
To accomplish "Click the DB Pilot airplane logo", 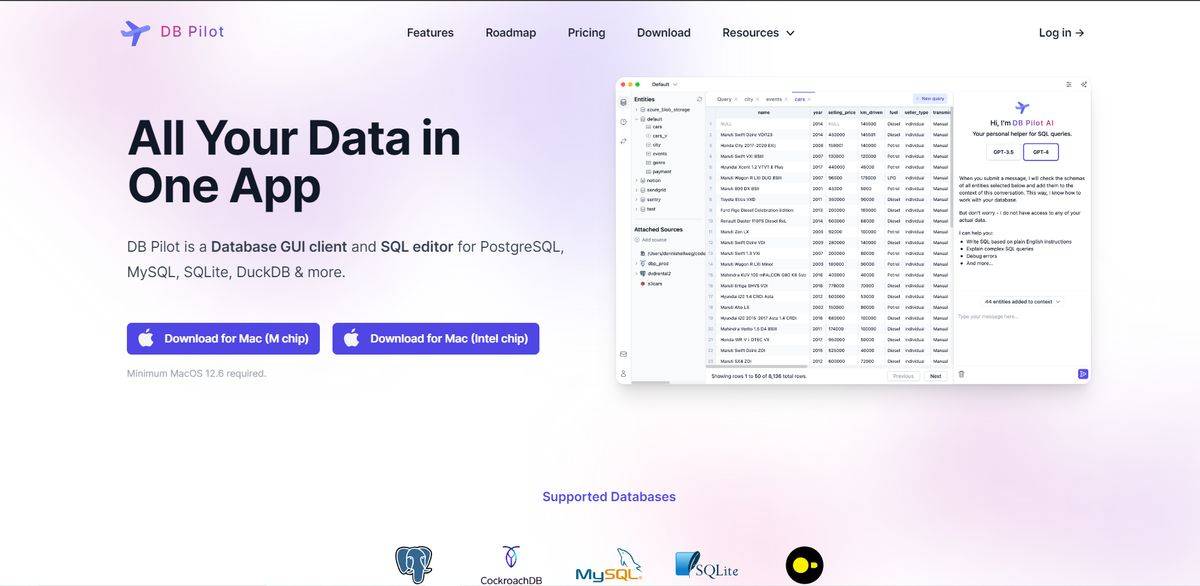I will (x=135, y=32).
